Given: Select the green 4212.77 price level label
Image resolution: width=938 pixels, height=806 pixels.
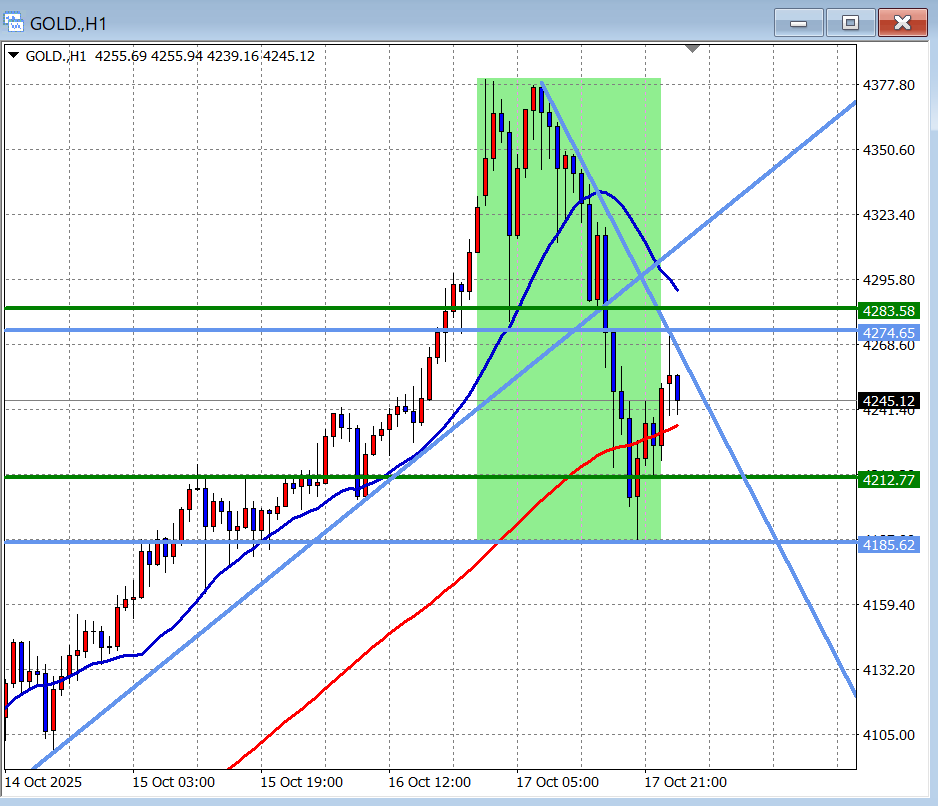Looking at the screenshot, I should point(888,480).
